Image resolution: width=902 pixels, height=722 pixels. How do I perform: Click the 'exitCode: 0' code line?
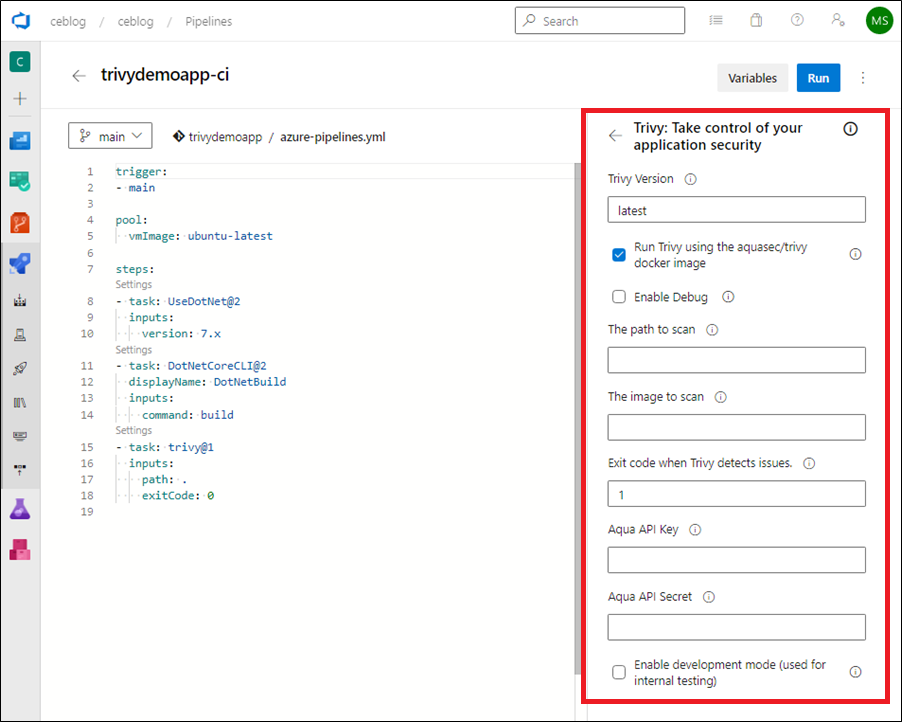(178, 495)
